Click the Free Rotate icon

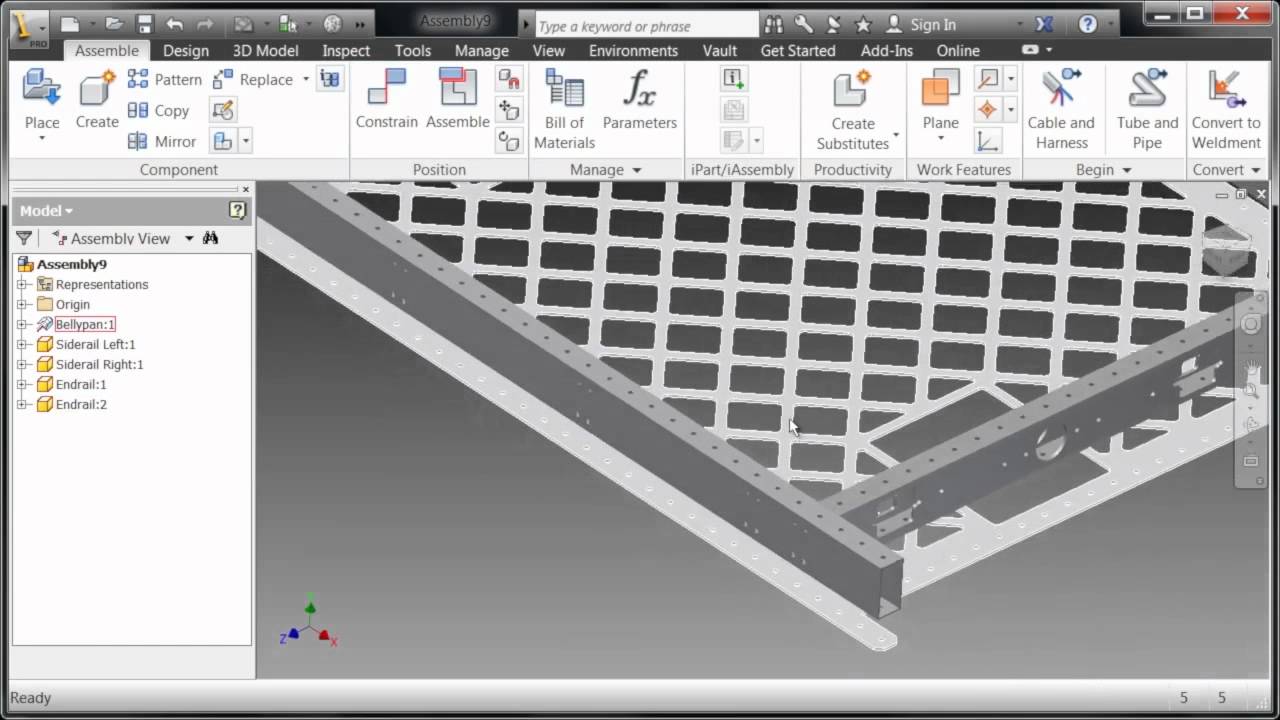click(x=510, y=141)
